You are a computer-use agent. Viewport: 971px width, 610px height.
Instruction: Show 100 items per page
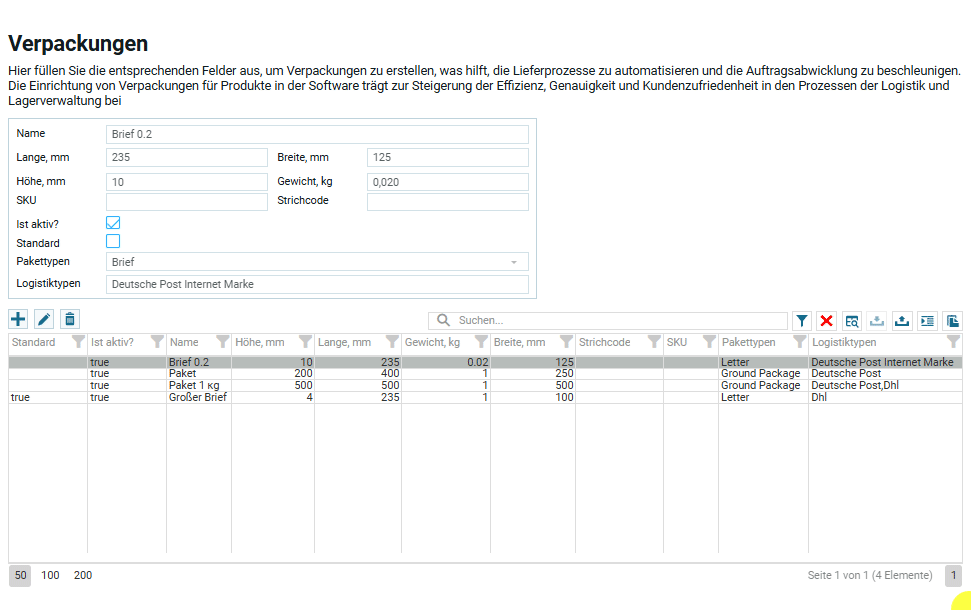pos(50,575)
